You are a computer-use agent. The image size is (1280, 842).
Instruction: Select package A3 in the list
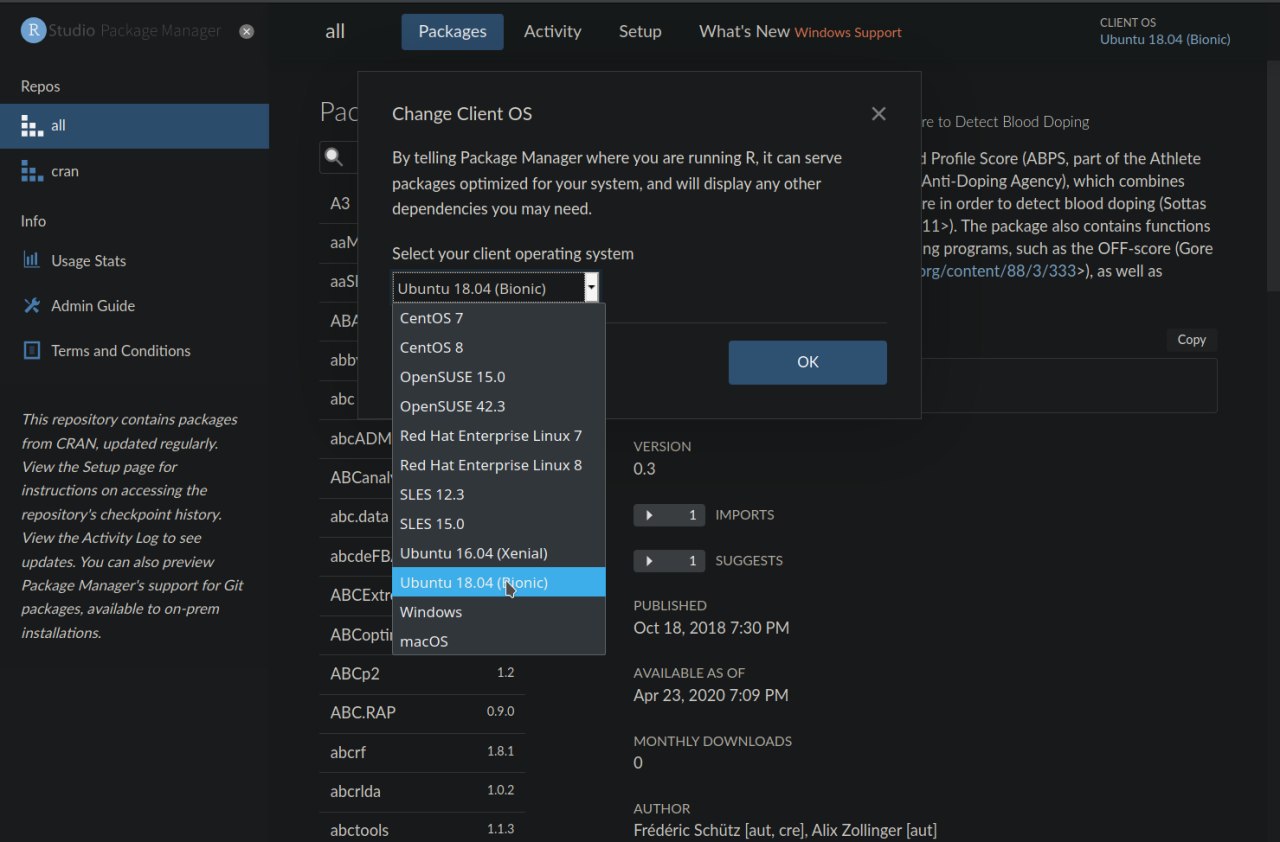coord(340,203)
